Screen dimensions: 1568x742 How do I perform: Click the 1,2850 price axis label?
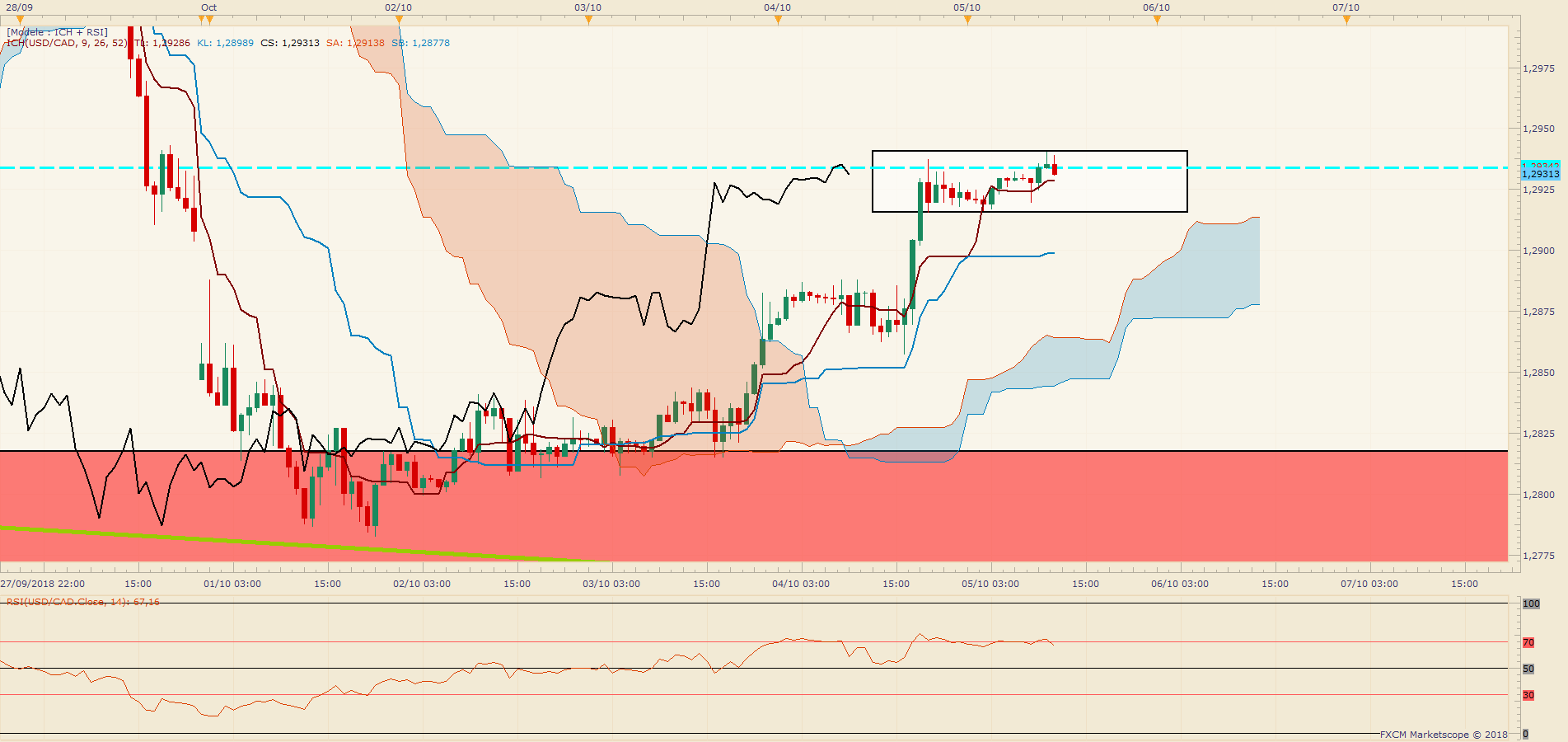pyautogui.click(x=1539, y=373)
